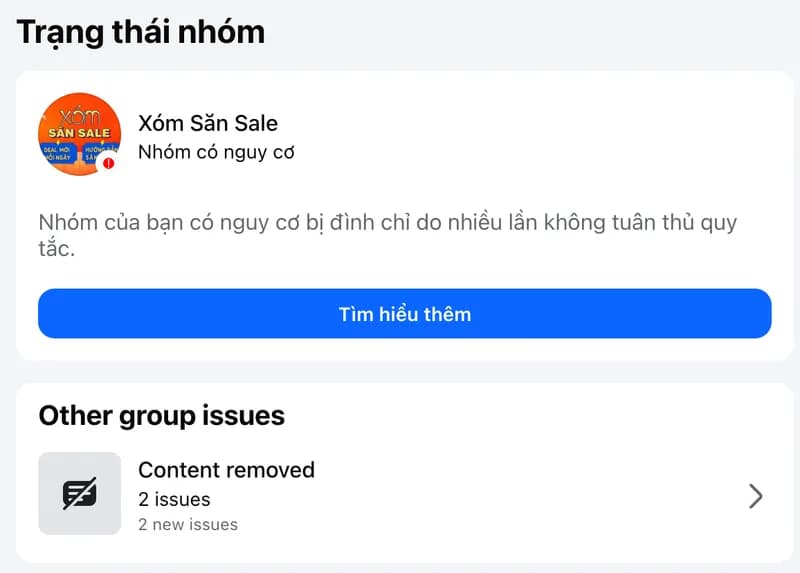The image size is (800, 573).
Task: Click the red alert badge on avatar
Action: coord(108,162)
